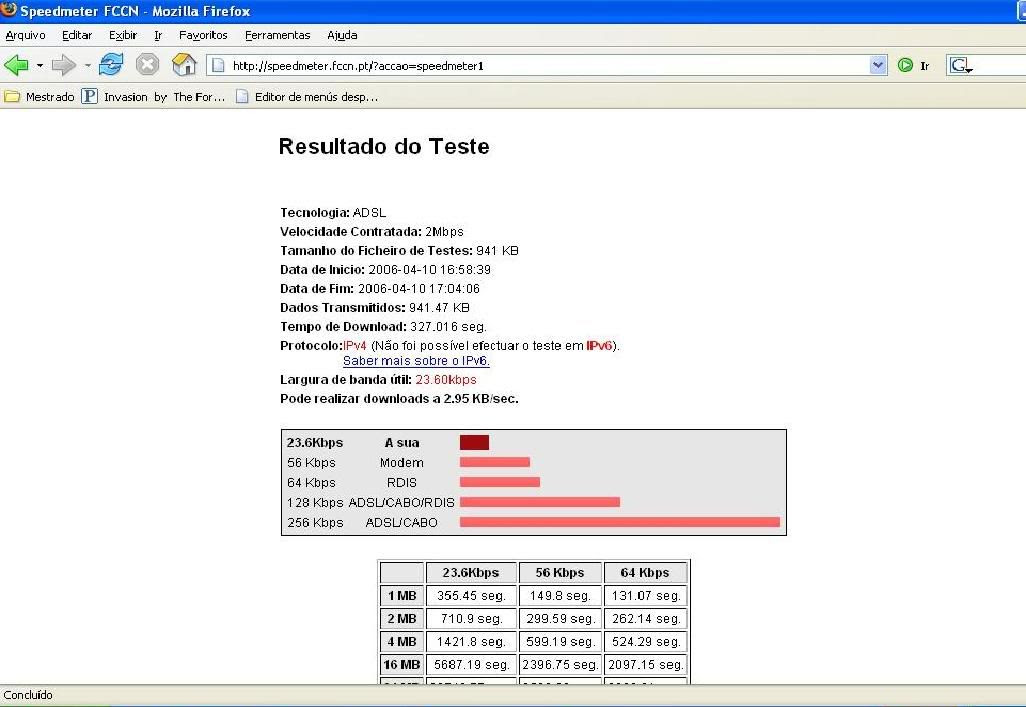Click the 64 Kbps RDIS bar

pyautogui.click(x=500, y=482)
